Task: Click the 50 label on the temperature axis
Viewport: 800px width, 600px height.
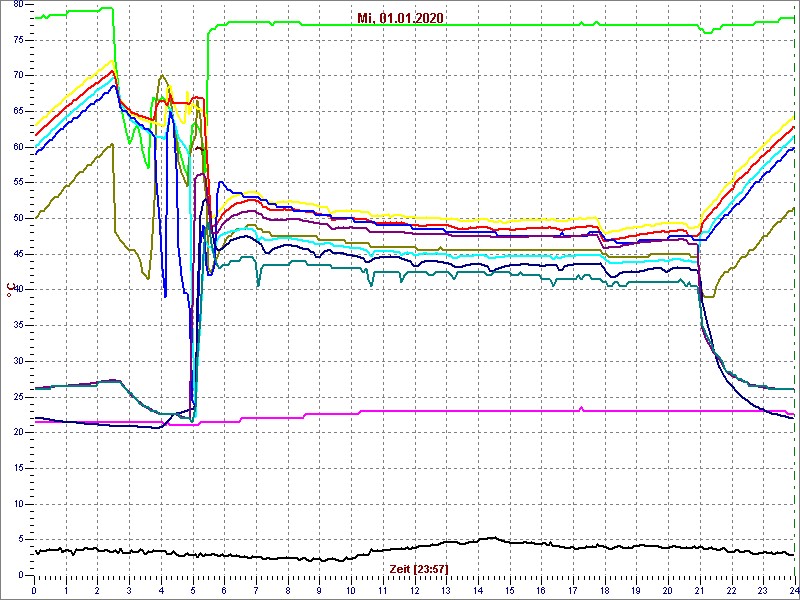Action: coord(17,218)
